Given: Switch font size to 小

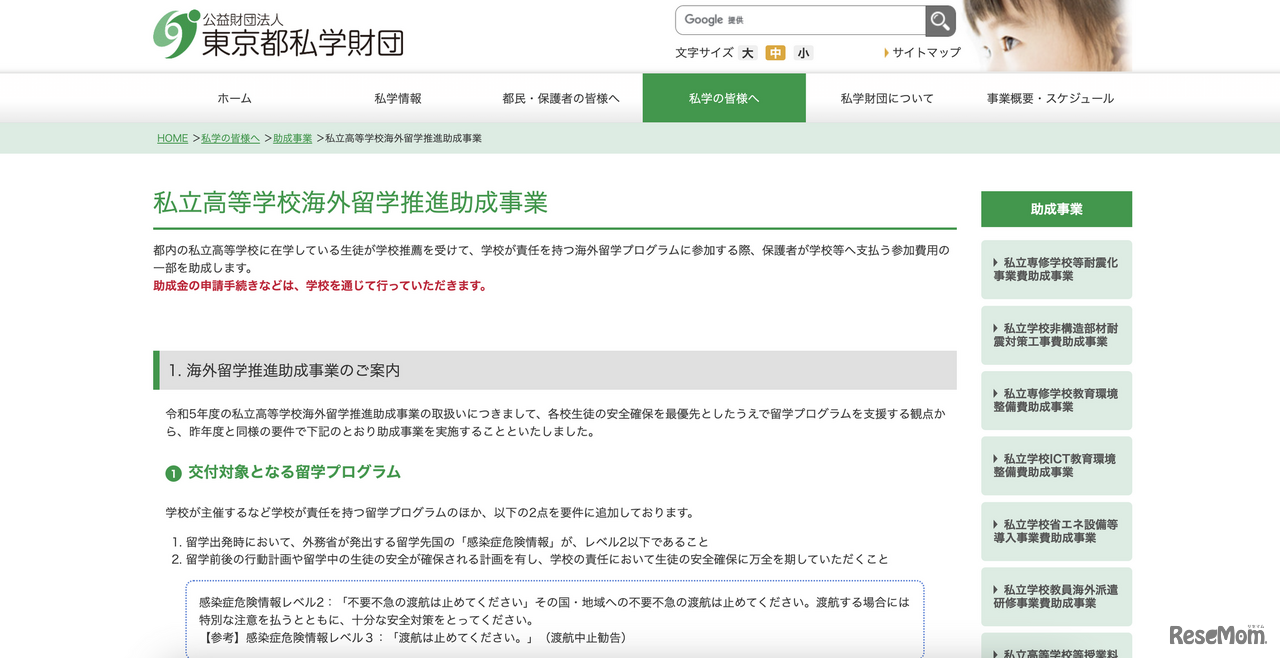Looking at the screenshot, I should pos(803,52).
